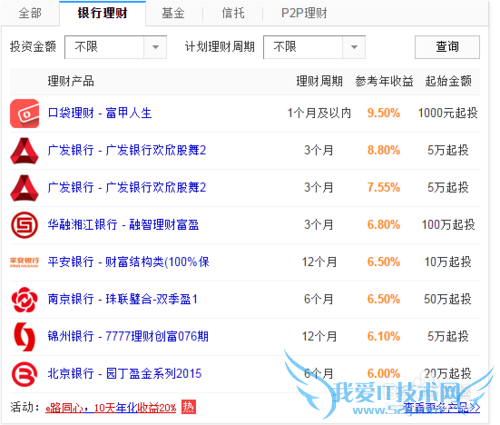Click the 起始金额 column header

tap(448, 81)
